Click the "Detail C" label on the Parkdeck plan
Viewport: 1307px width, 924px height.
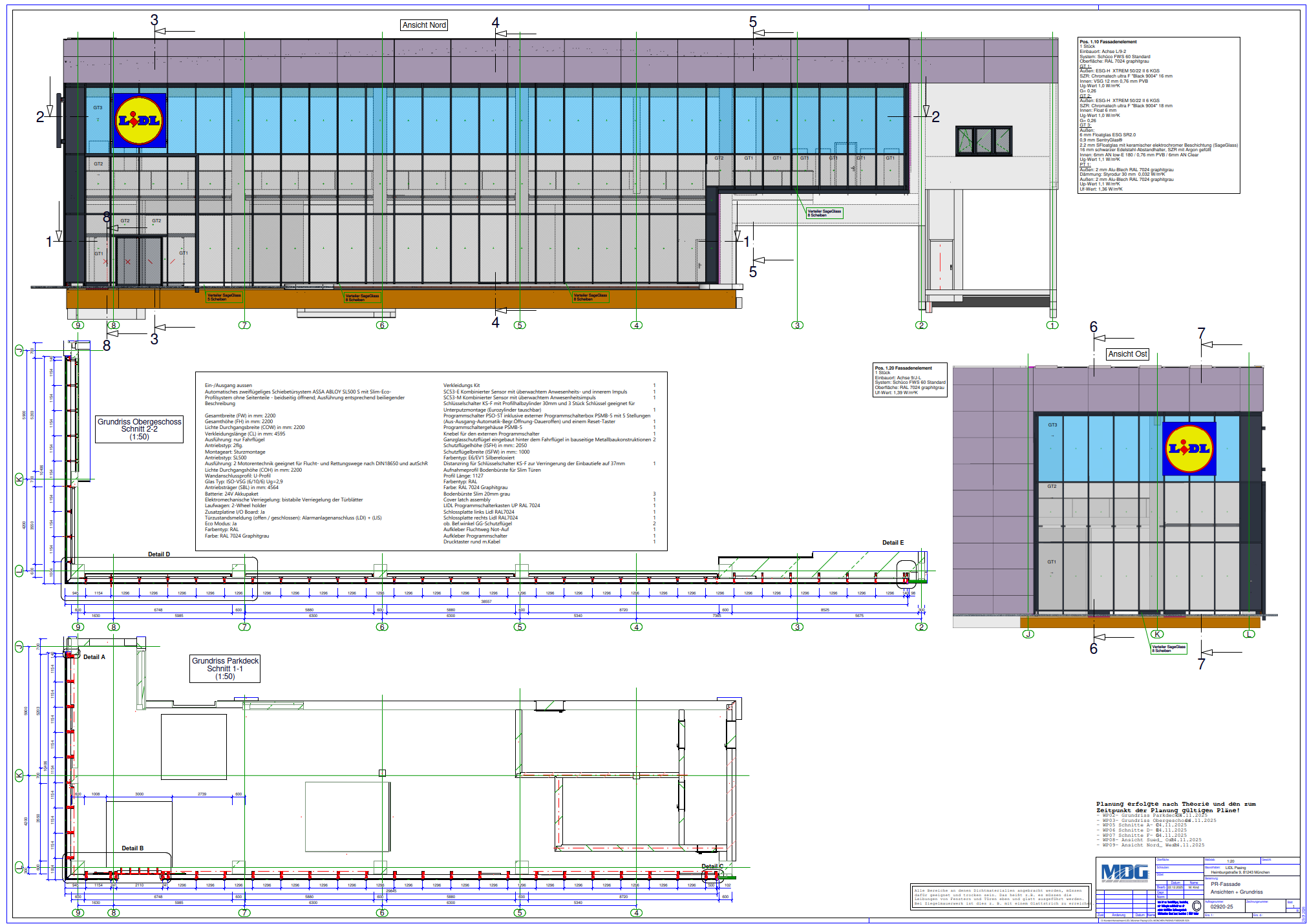point(713,866)
